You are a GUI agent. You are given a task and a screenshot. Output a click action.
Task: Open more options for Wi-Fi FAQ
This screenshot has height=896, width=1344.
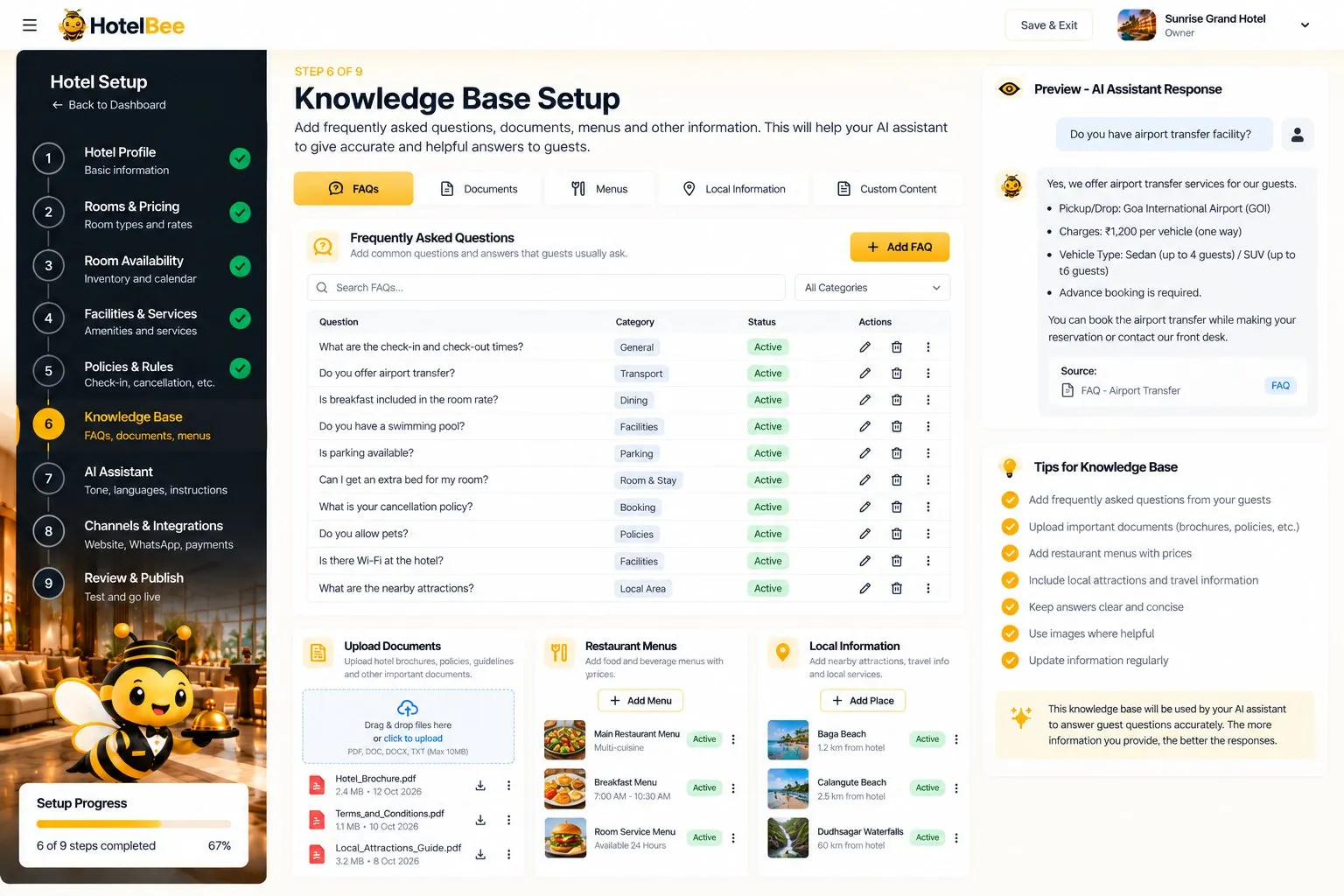[928, 561]
